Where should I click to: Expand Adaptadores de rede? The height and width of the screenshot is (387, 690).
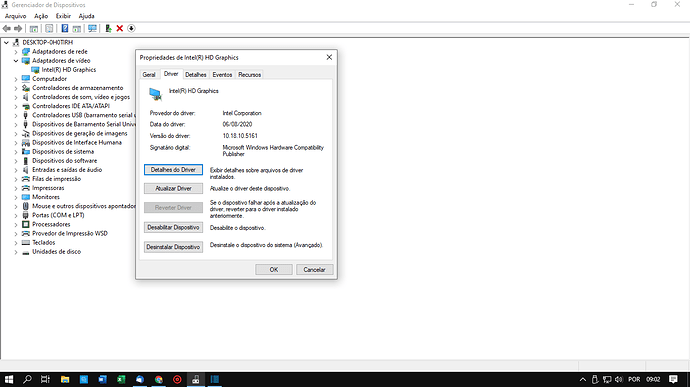(x=16, y=52)
